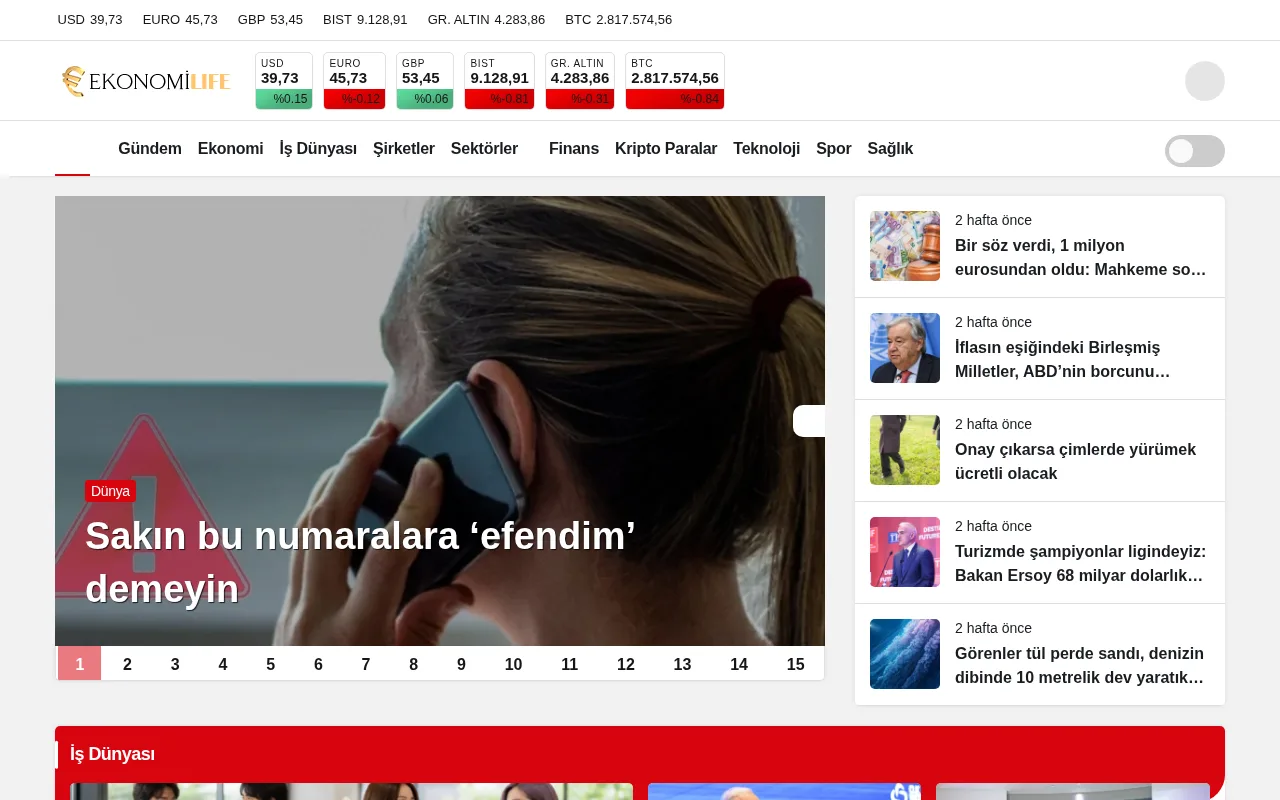Click the GR. ALTIN gold price widget
This screenshot has width=1280, height=800.
580,80
